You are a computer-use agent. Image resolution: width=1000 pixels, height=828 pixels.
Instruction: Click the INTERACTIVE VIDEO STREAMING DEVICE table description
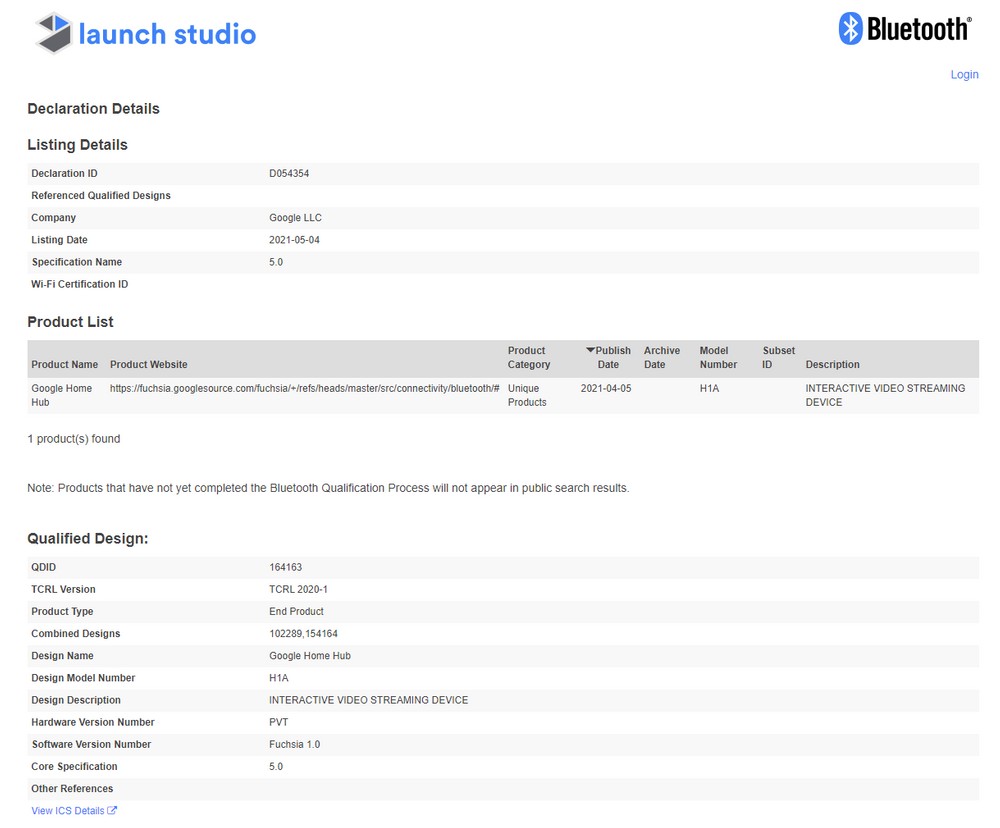click(x=885, y=395)
